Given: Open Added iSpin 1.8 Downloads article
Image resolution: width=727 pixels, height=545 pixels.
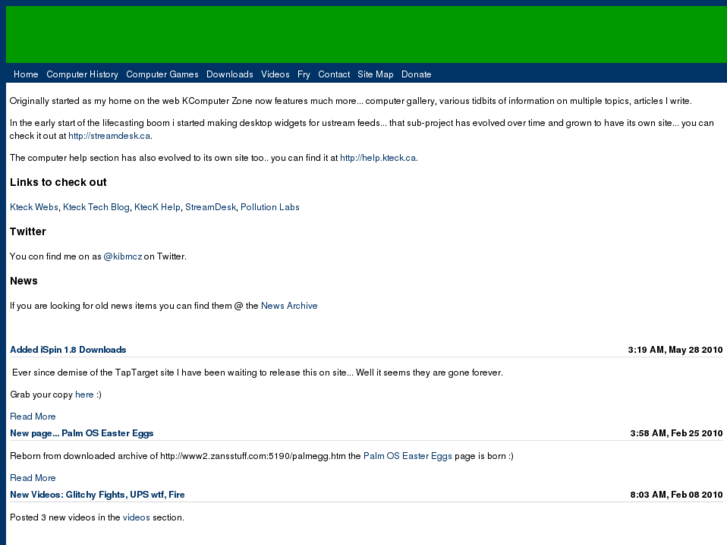Looking at the screenshot, I should click(68, 350).
